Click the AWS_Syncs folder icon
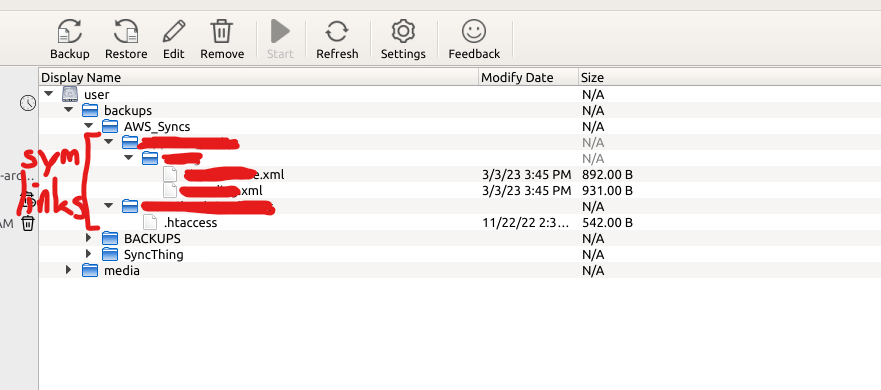Image resolution: width=881 pixels, height=390 pixels. [x=110, y=126]
